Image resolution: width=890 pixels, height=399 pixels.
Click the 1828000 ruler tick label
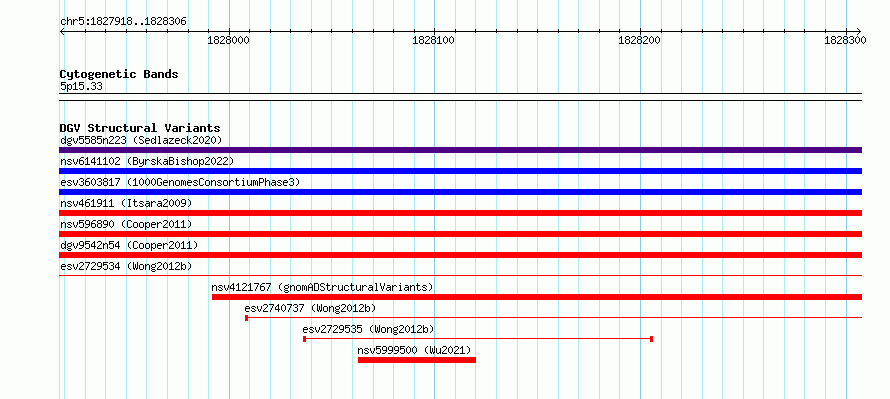click(229, 40)
